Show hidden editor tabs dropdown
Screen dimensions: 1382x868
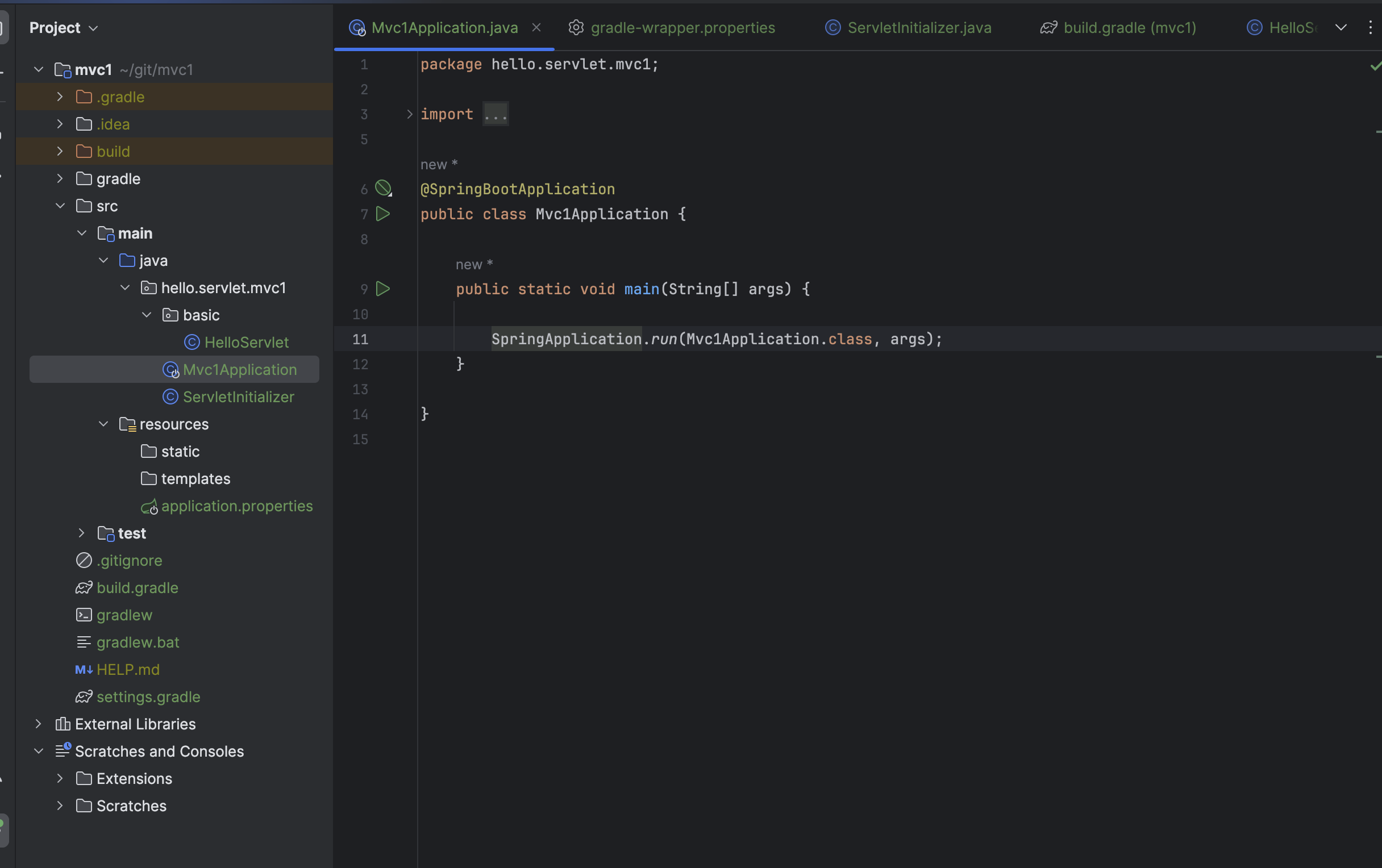point(1341,27)
